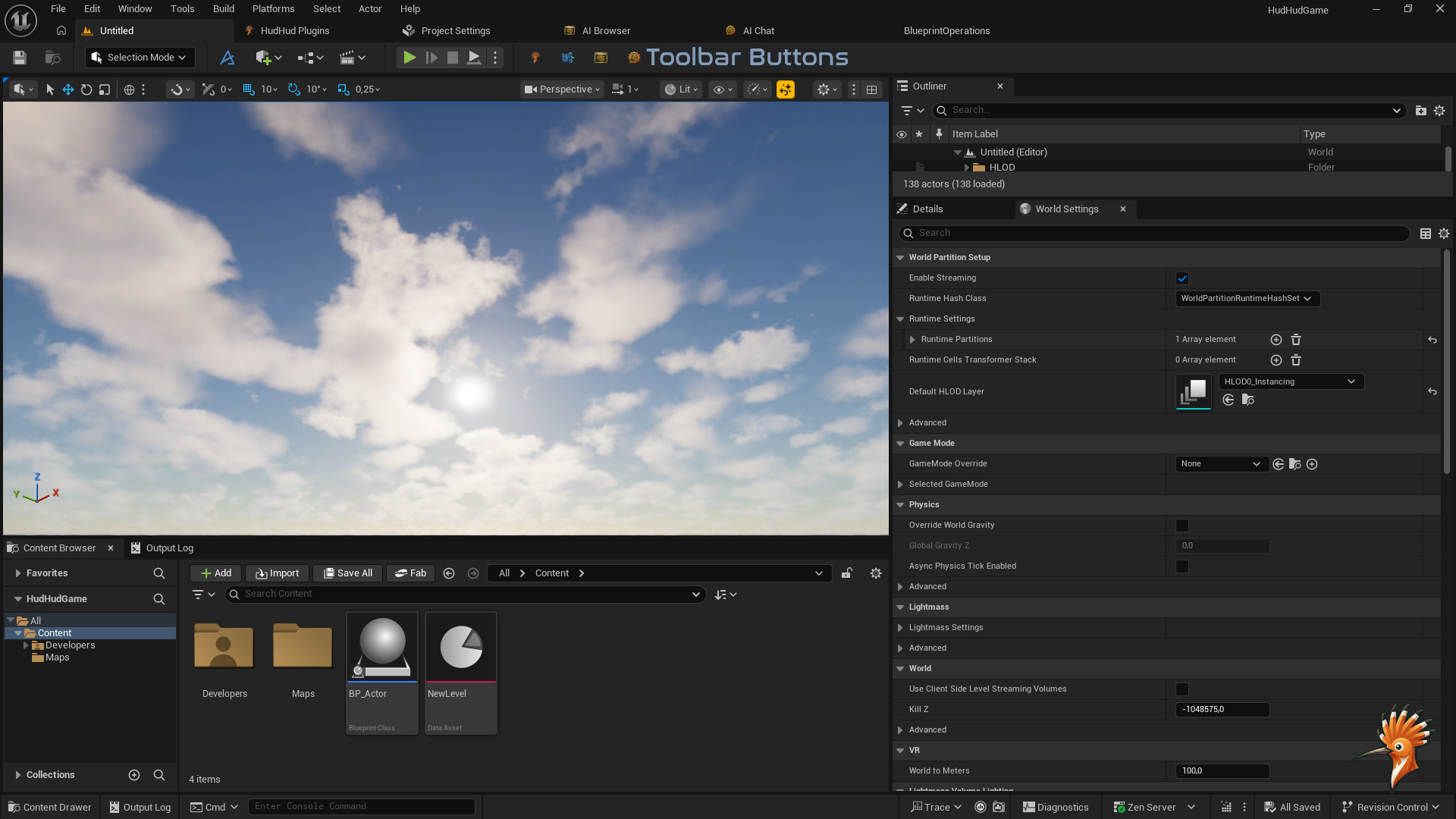
Task: Open the Selection Mode dropdown
Action: (x=140, y=58)
